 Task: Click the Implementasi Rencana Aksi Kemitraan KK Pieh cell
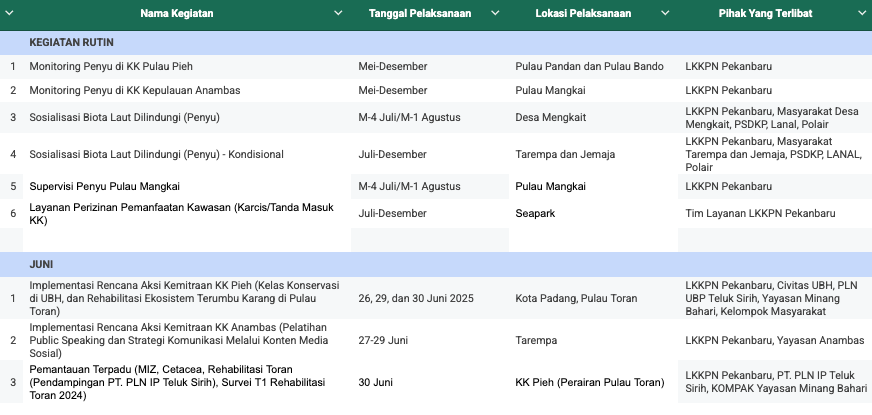(x=187, y=298)
